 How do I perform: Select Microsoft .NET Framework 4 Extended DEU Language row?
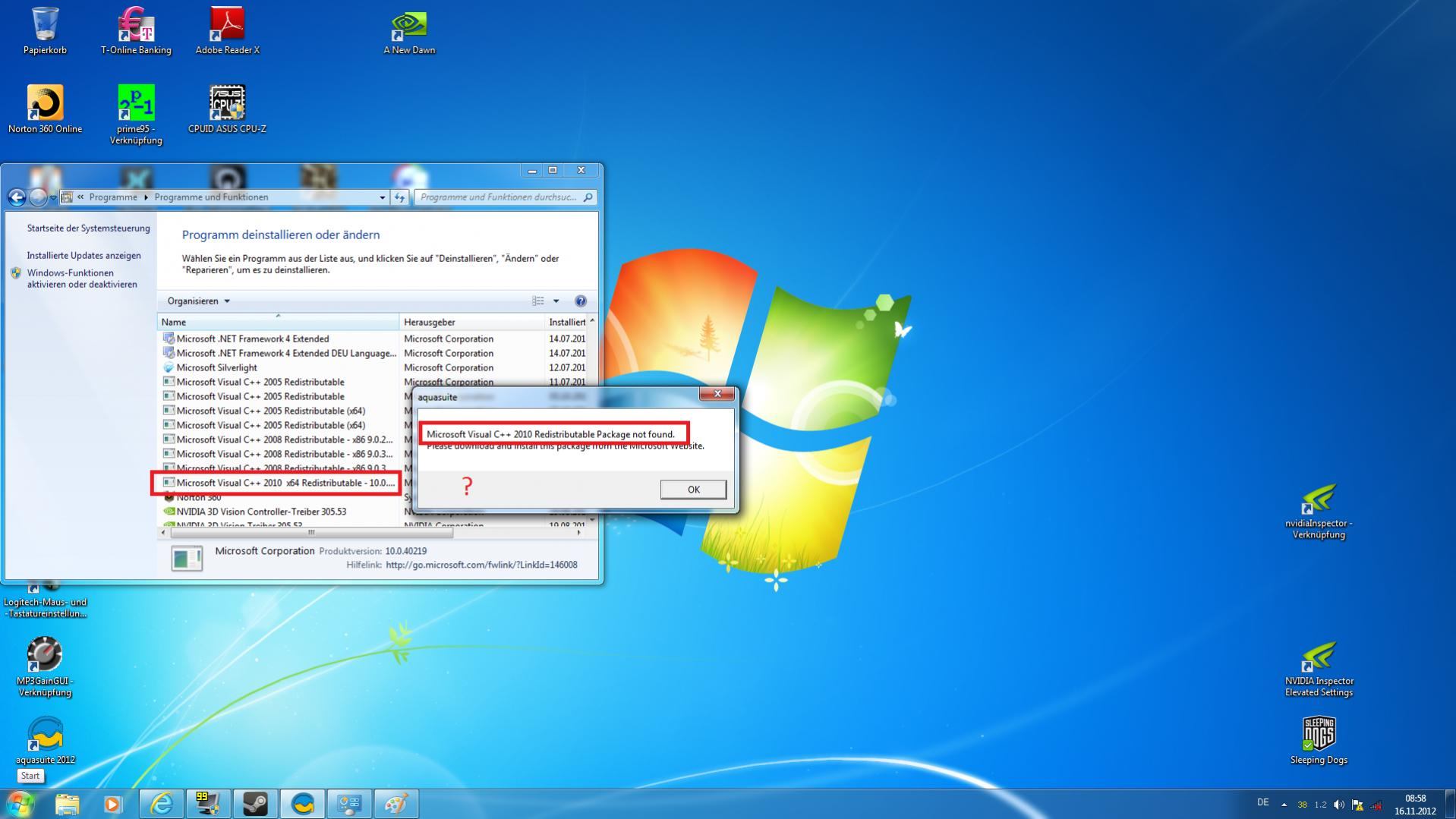(374, 353)
